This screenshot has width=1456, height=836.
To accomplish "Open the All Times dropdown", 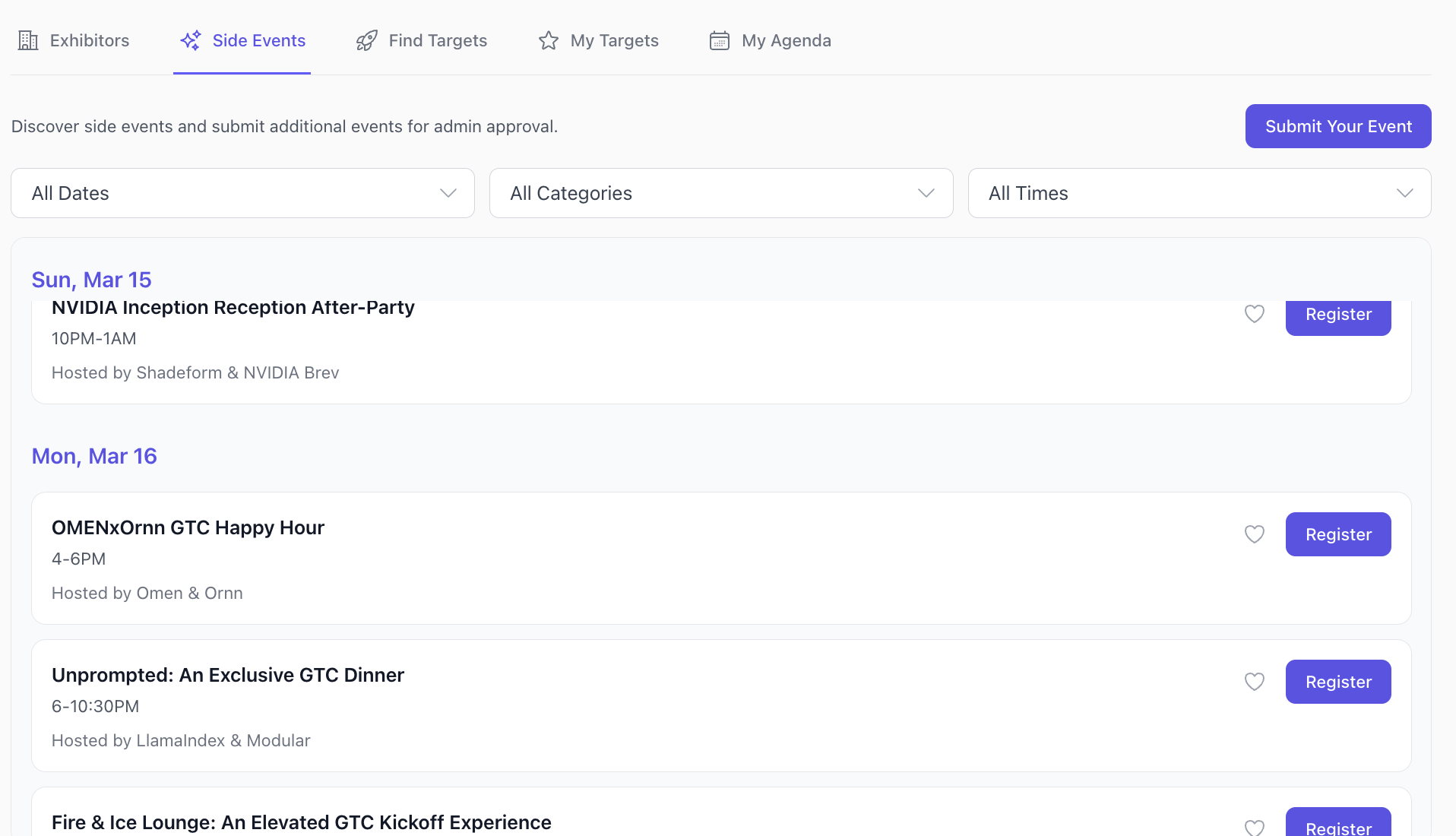I will click(1199, 193).
